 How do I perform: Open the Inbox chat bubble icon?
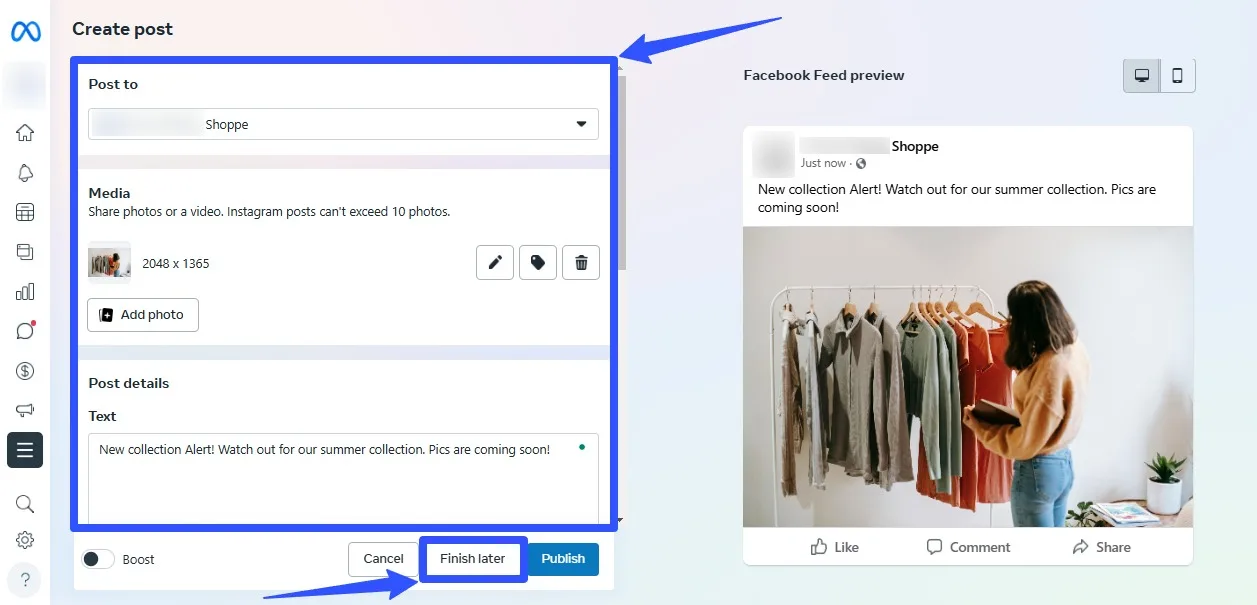click(x=25, y=331)
